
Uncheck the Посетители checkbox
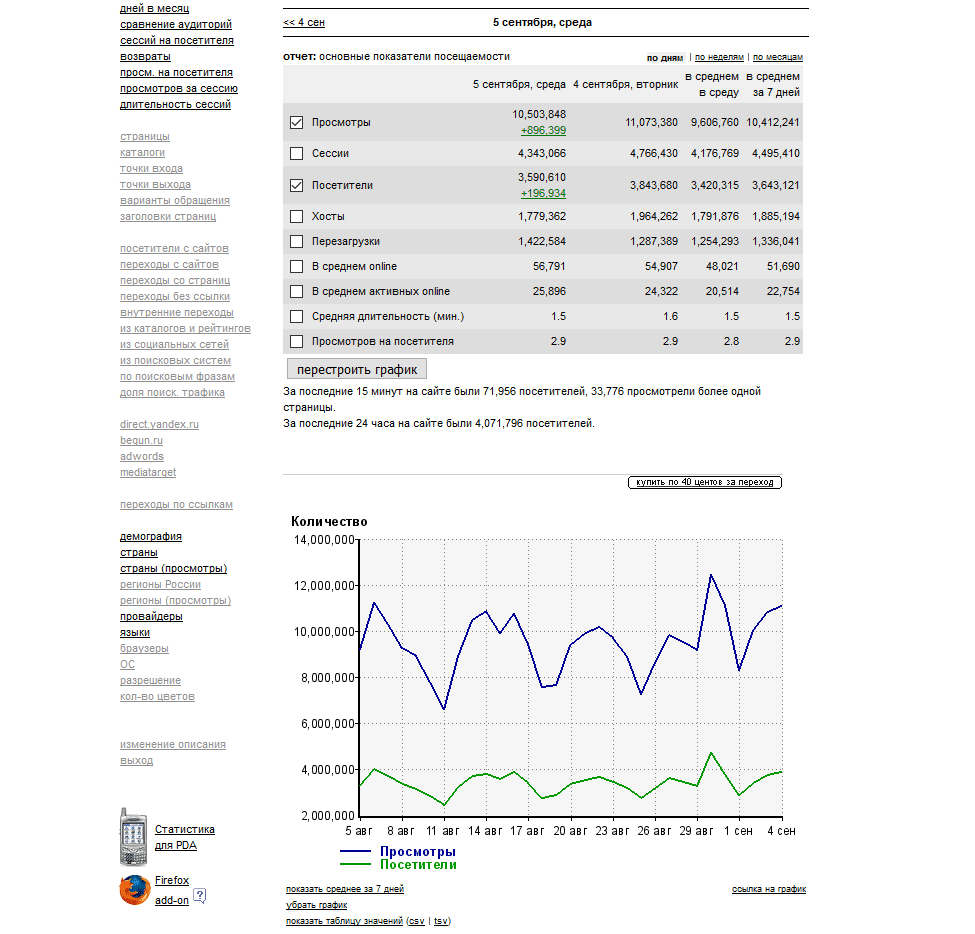pos(296,186)
